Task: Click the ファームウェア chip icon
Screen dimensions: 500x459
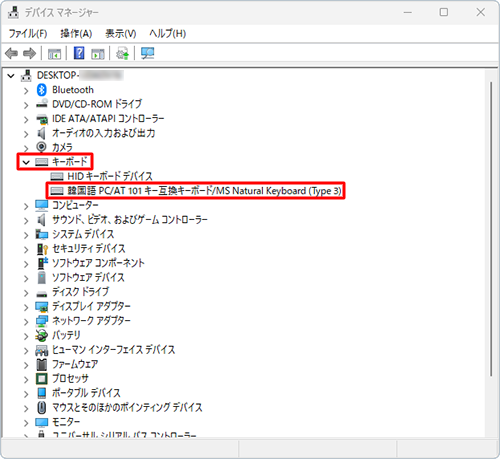Action: point(42,364)
